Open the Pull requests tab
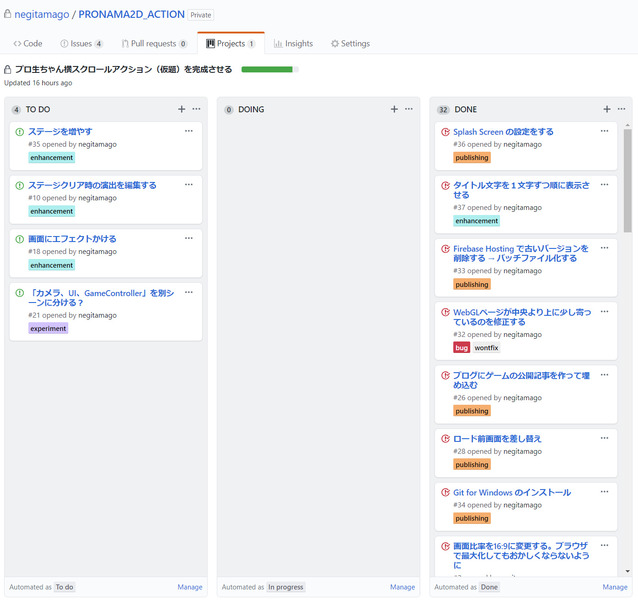 coord(154,44)
